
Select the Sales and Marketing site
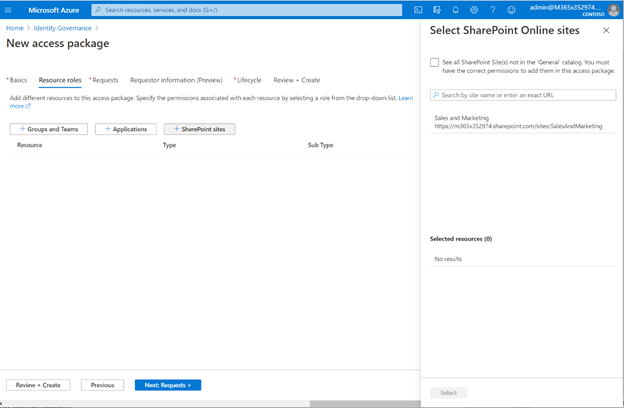point(523,122)
